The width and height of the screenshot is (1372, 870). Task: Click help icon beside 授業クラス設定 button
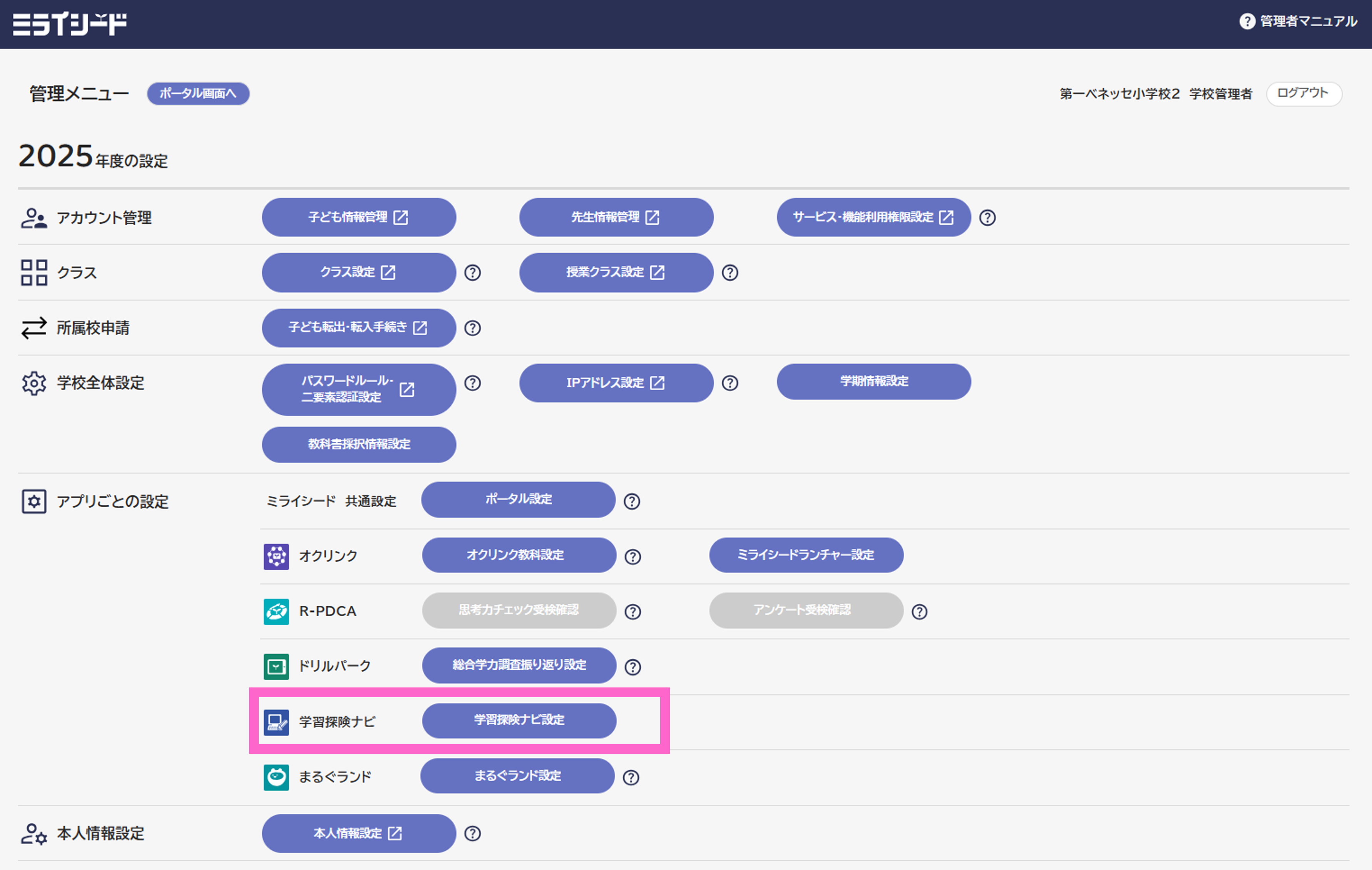729,273
